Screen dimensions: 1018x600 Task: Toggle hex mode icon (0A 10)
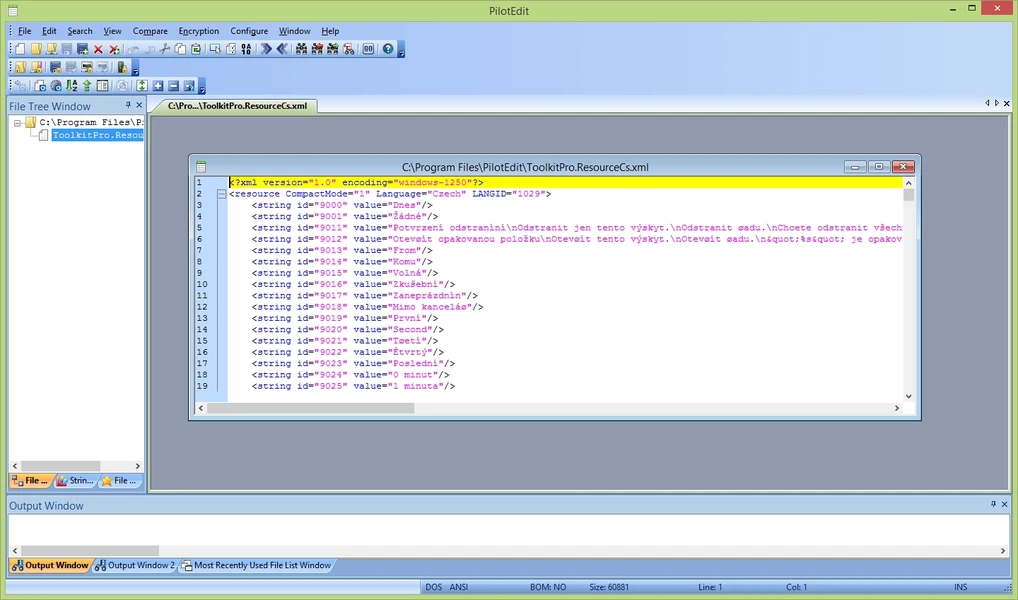point(246,49)
